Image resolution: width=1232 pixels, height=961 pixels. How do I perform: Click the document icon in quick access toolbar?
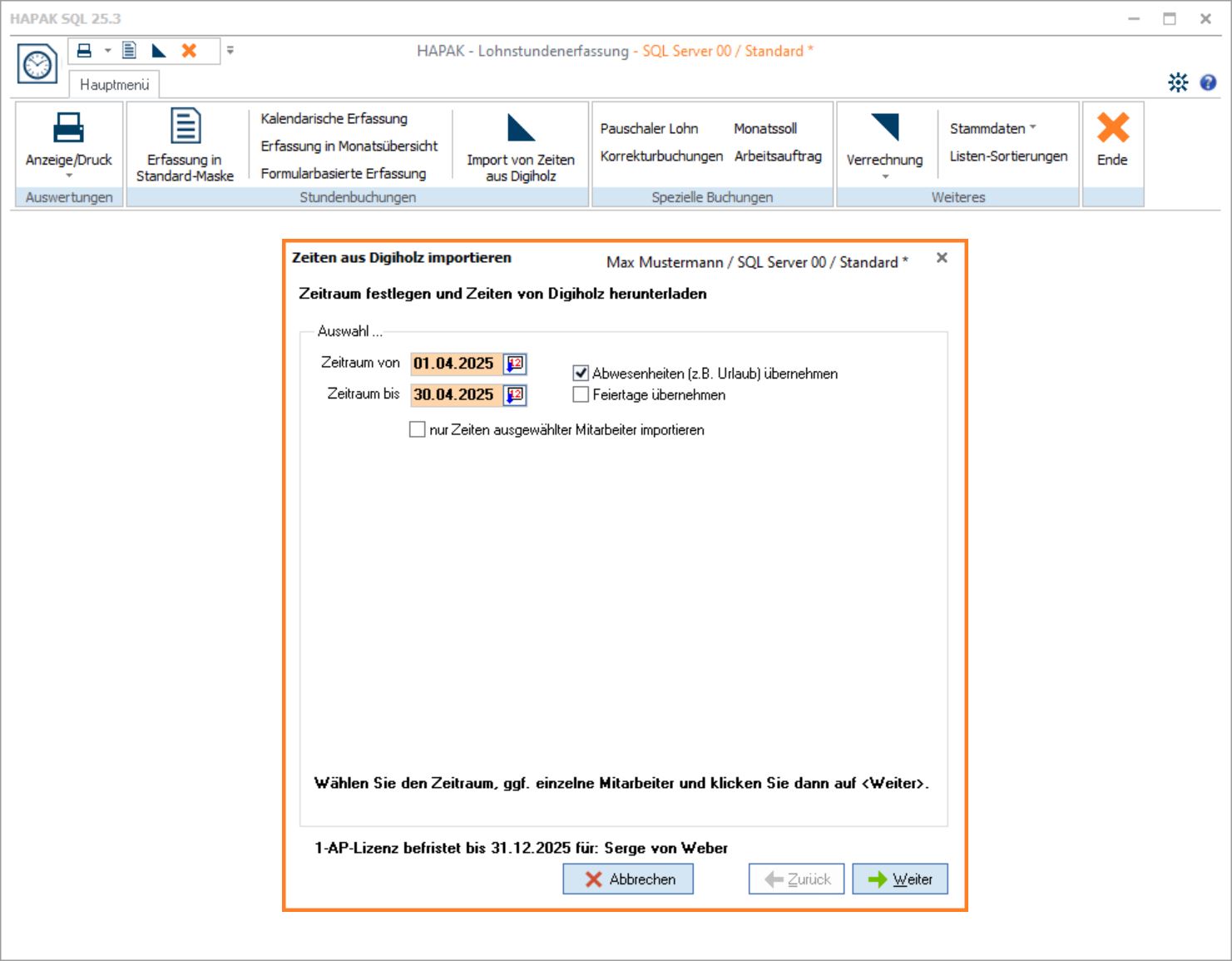129,51
